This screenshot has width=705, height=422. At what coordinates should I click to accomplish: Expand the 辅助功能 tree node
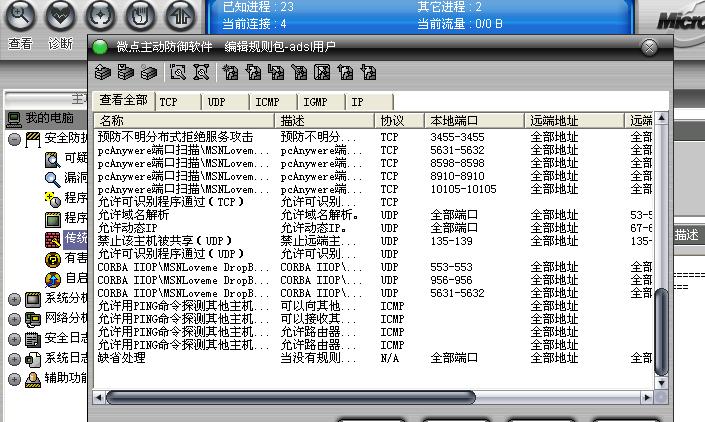pos(14,379)
